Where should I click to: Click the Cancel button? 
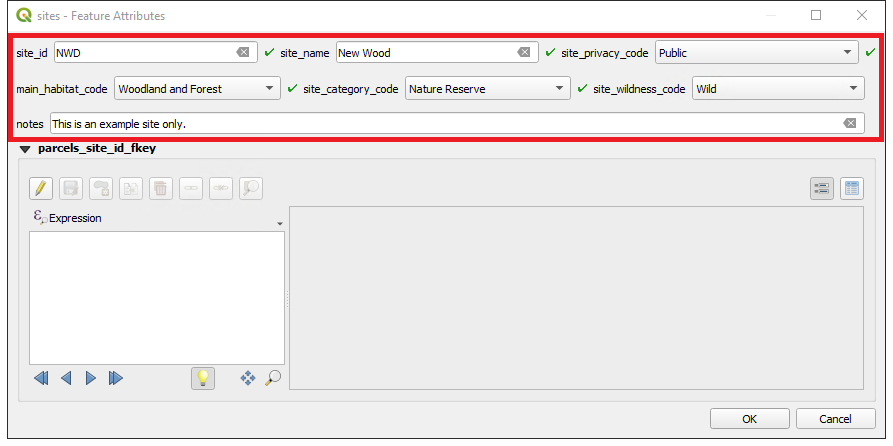coord(835,419)
